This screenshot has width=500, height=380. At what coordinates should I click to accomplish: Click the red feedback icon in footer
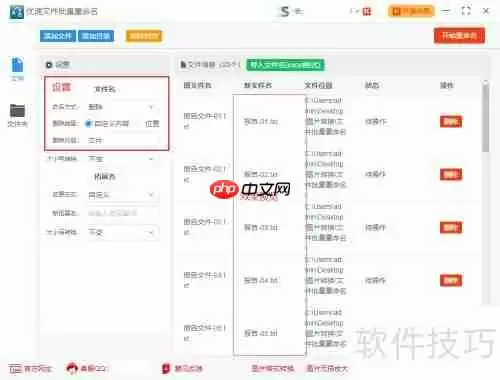tap(166, 368)
